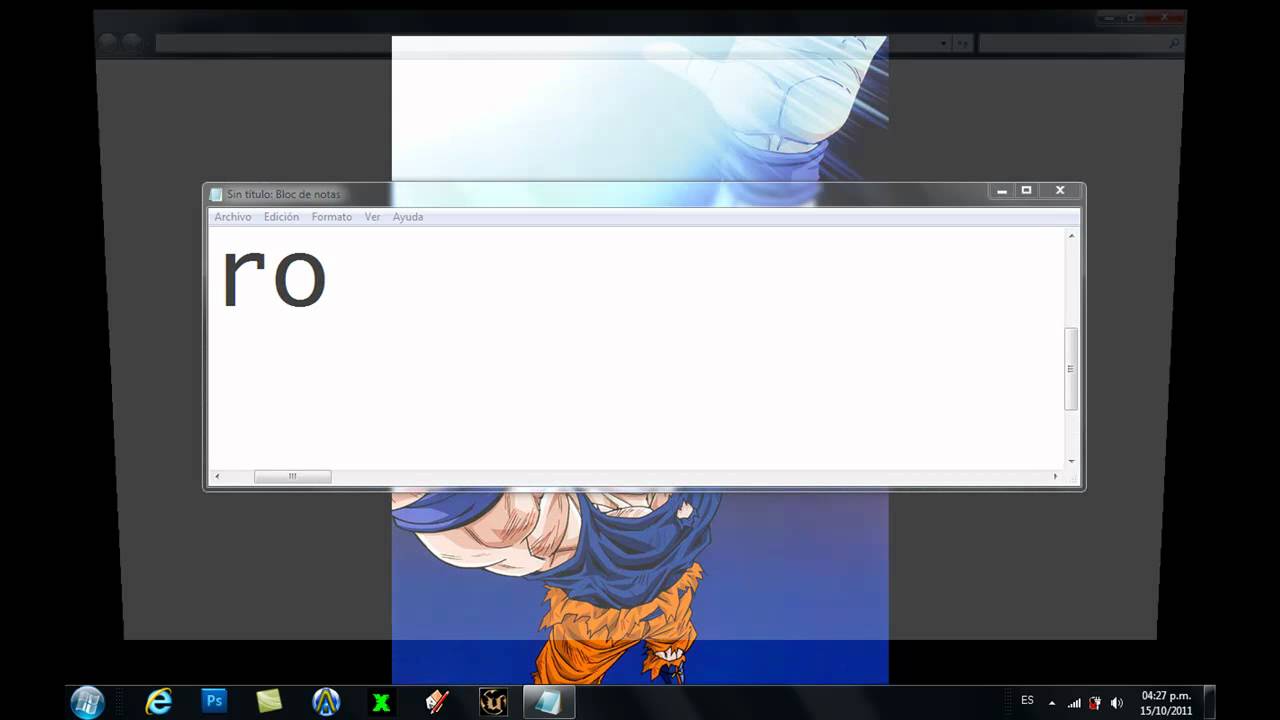Click the Notepad scroll right arrow
This screenshot has width=1280, height=720.
click(x=1055, y=477)
